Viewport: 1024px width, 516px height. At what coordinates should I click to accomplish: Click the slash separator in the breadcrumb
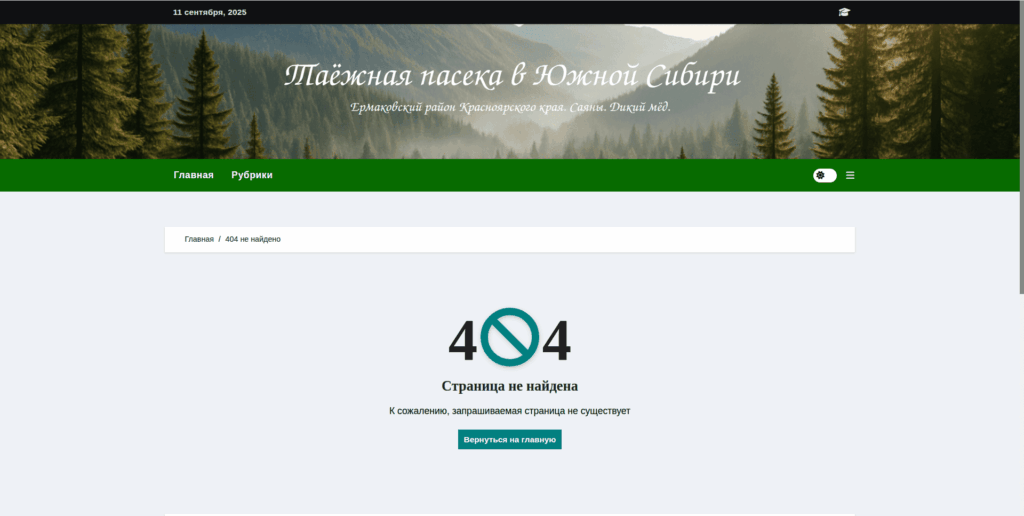click(x=219, y=240)
